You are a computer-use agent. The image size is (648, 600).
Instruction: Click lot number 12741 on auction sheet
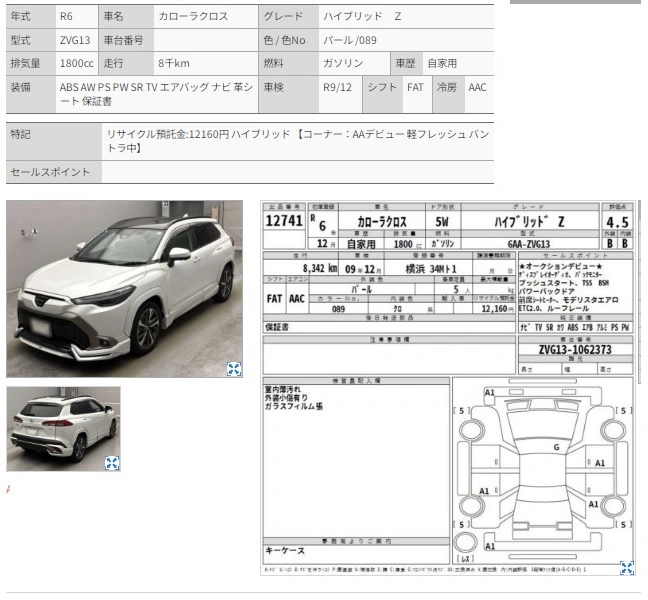pyautogui.click(x=284, y=221)
